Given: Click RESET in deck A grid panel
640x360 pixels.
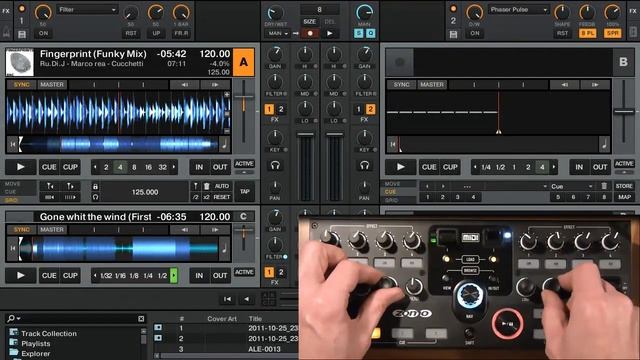Looking at the screenshot, I should 222,197.
